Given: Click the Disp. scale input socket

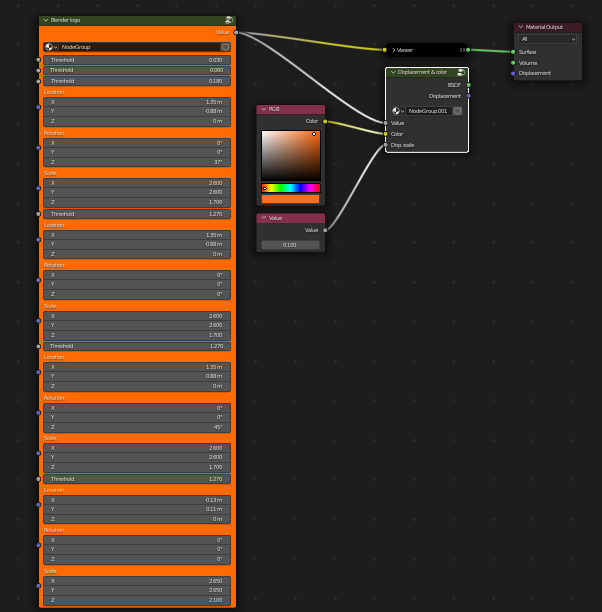Looking at the screenshot, I should pyautogui.click(x=386, y=145).
